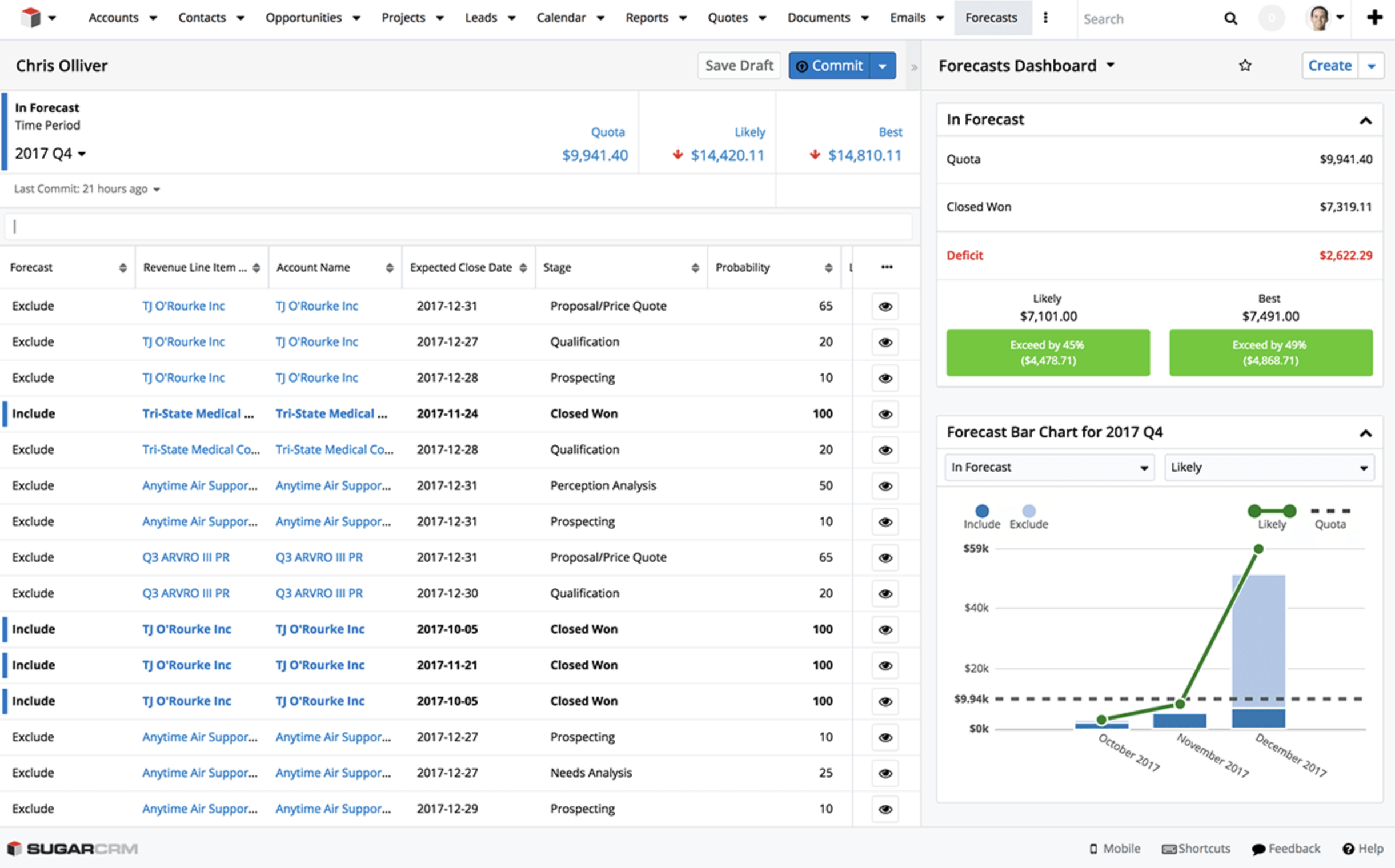Viewport: 1395px width, 868px height.
Task: Open the three-dot more modules menu
Action: (x=1045, y=18)
